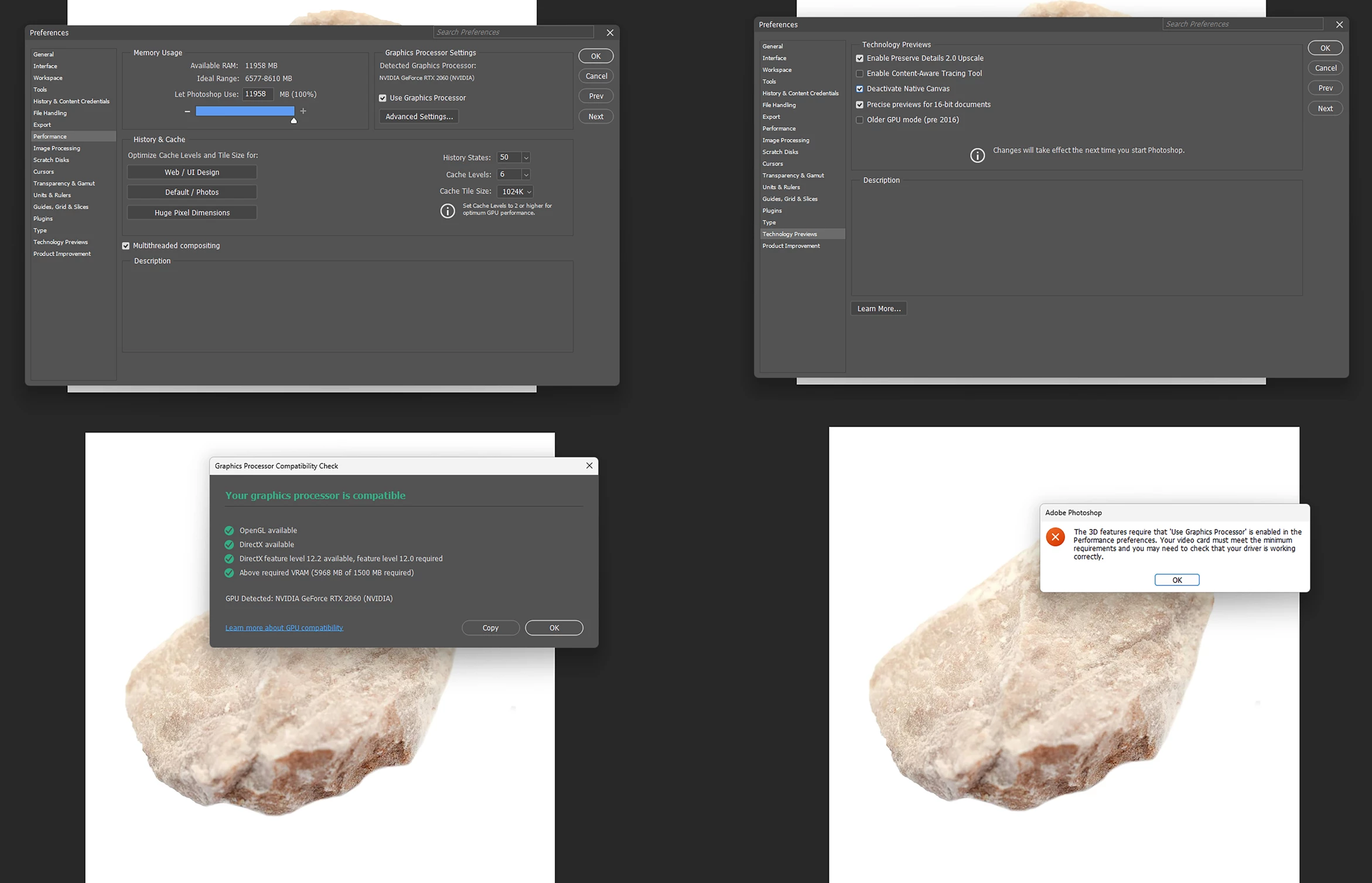1372x883 pixels.
Task: Enable Older GPU mode (pre 2016)
Action: 859,120
